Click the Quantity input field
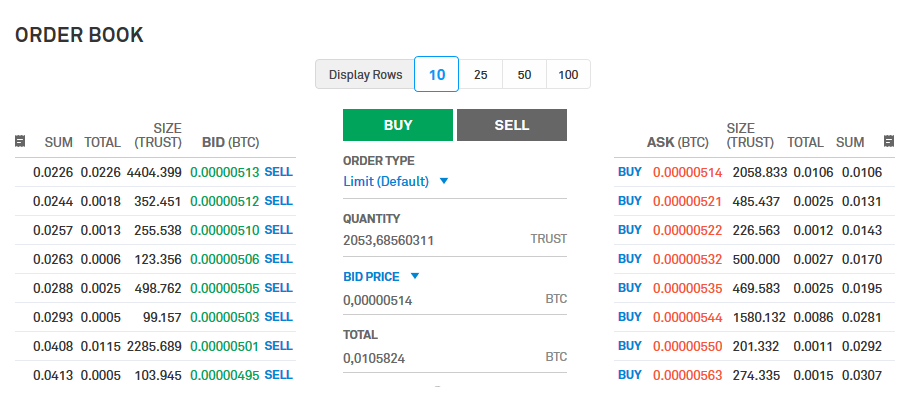Screen dimensions: 912x400 coord(435,240)
